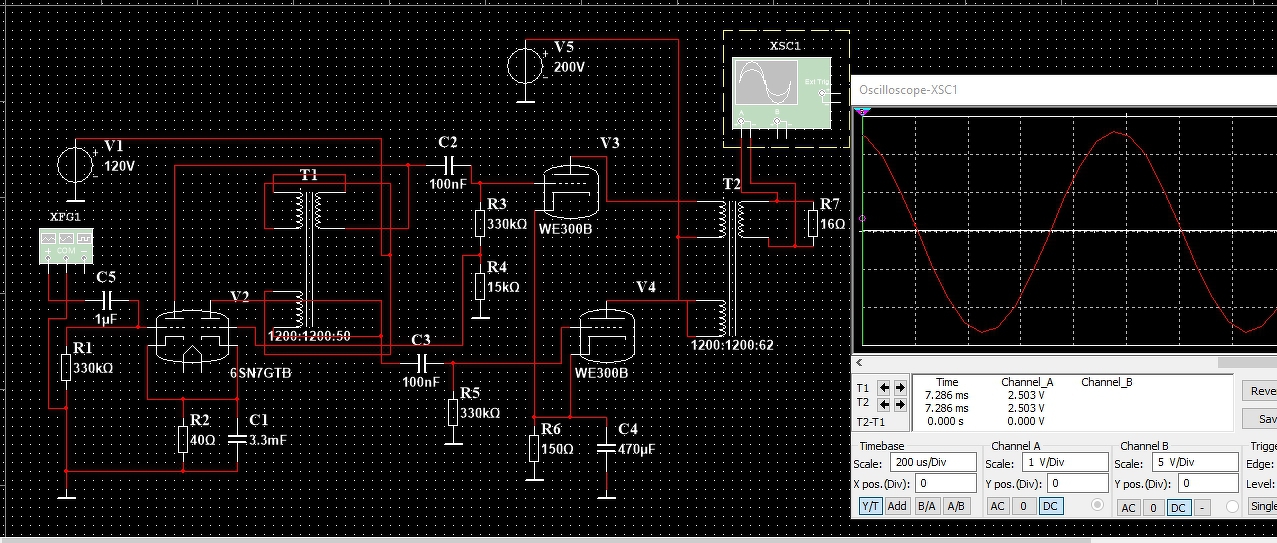Click the Channel B Scale field
The width and height of the screenshot is (1277, 543).
click(1194, 464)
